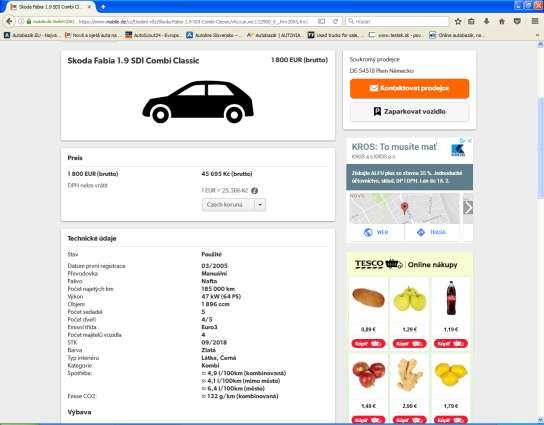Click the envelope icon on contact button

pos(374,88)
